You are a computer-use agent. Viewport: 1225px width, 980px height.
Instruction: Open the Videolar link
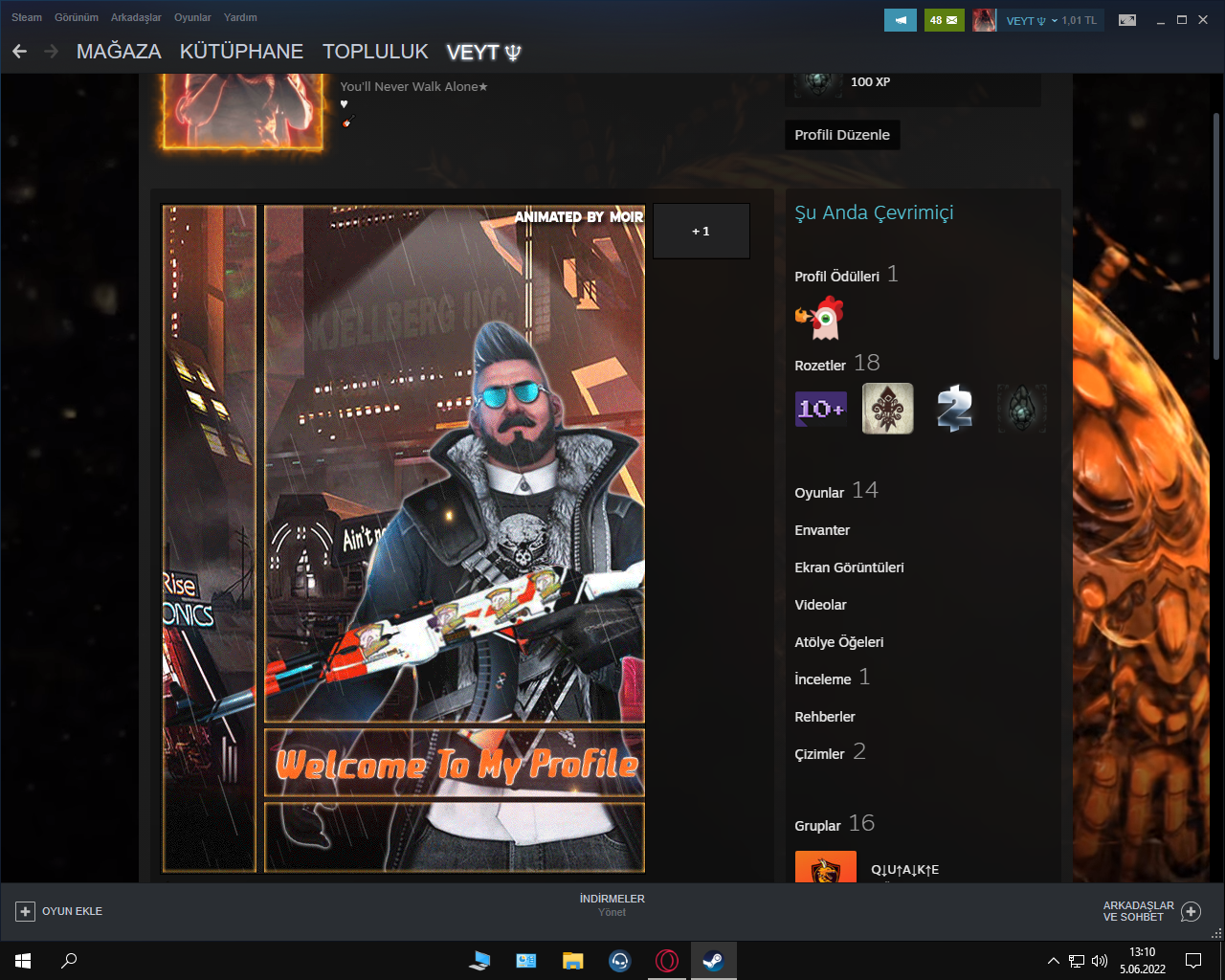(820, 605)
